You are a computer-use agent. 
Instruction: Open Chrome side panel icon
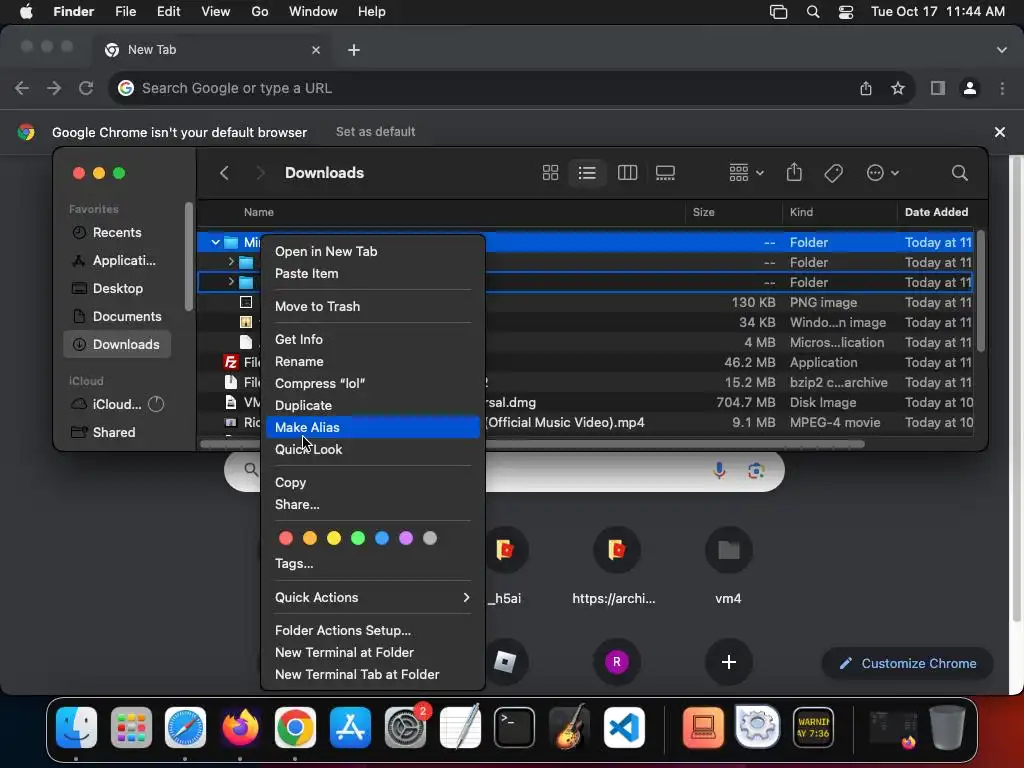pos(937,88)
